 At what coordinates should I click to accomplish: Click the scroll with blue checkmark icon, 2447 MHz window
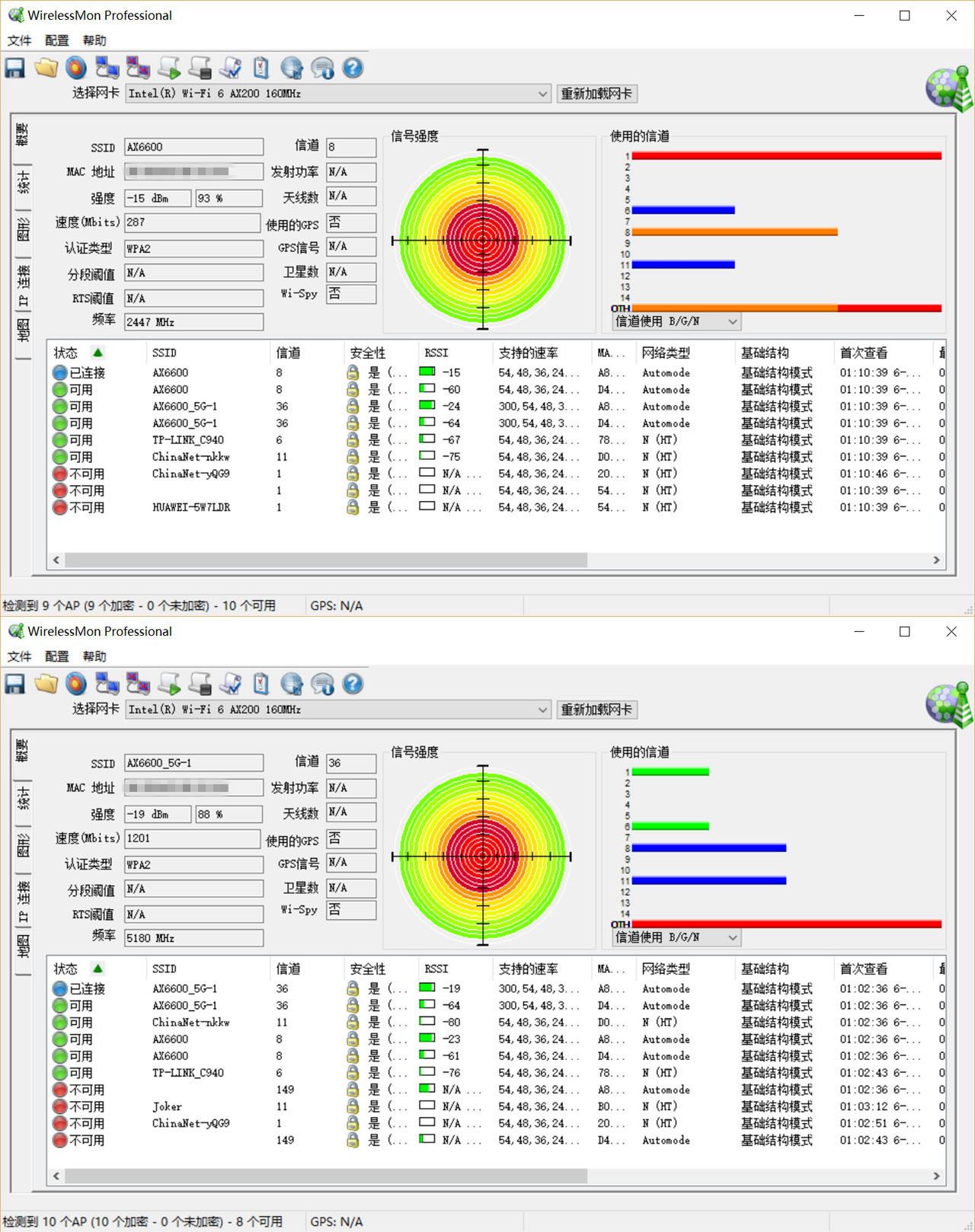[230, 69]
